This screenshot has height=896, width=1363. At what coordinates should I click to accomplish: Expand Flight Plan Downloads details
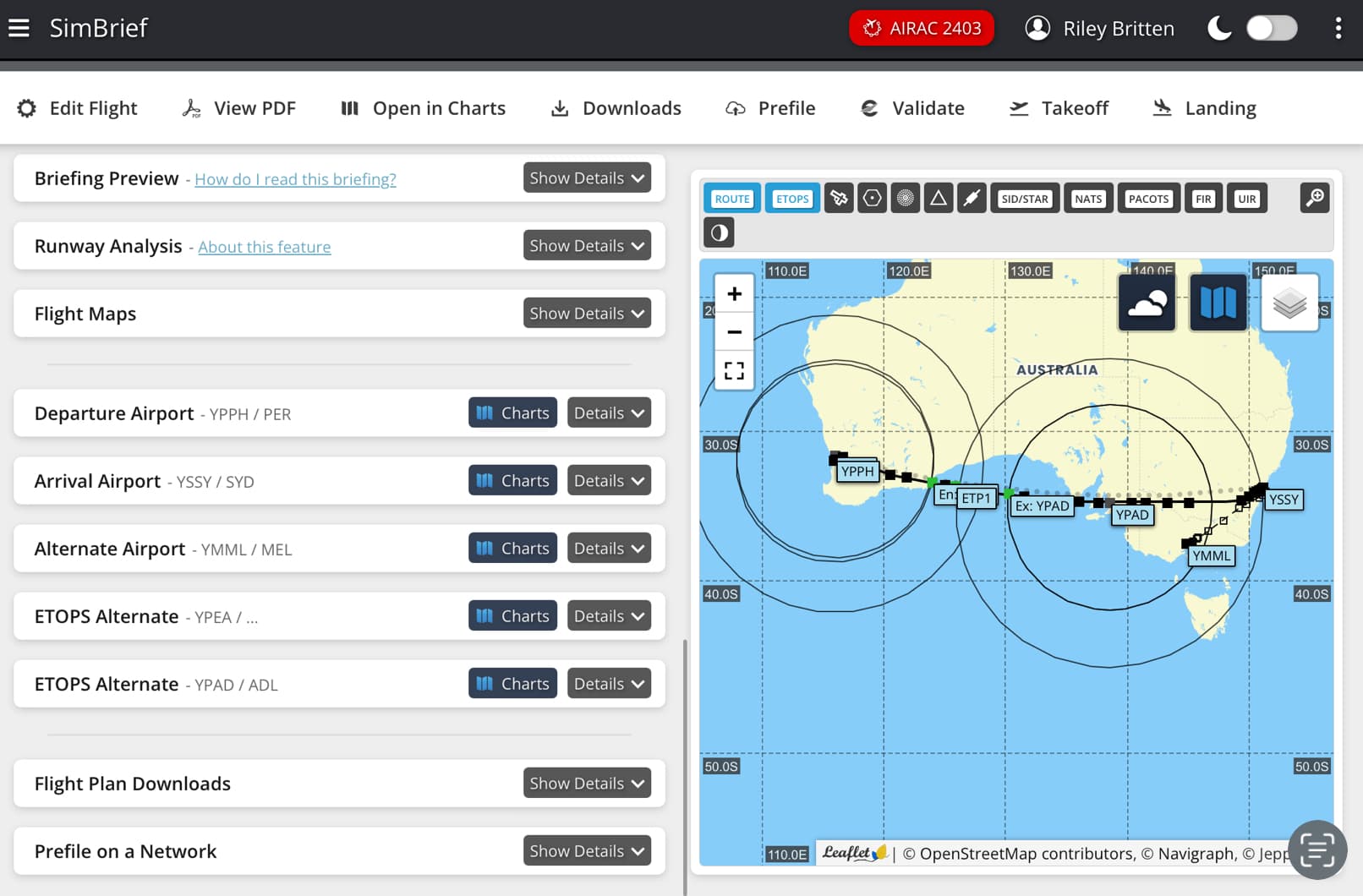point(587,783)
